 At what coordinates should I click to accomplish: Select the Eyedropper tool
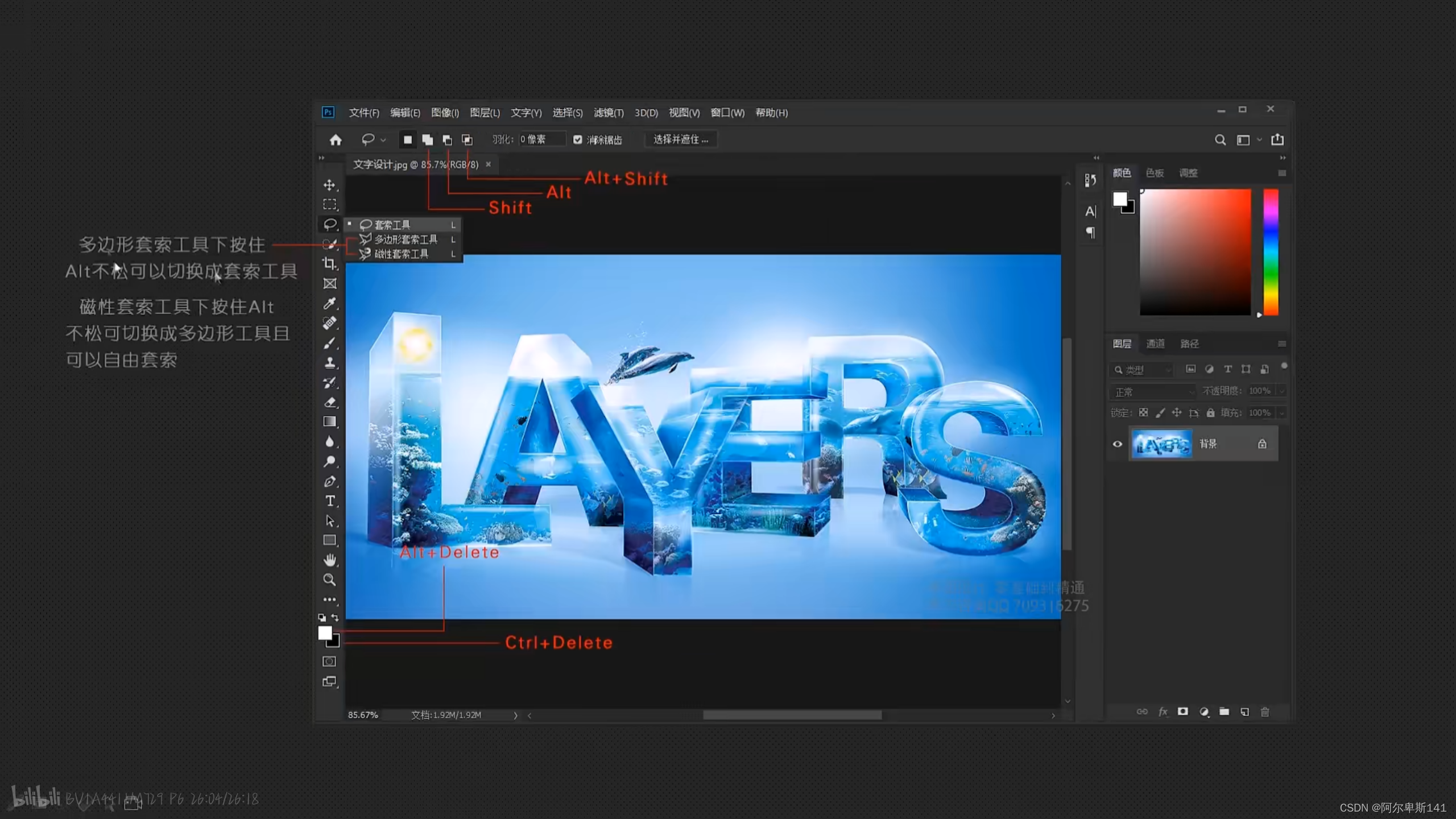coord(329,303)
